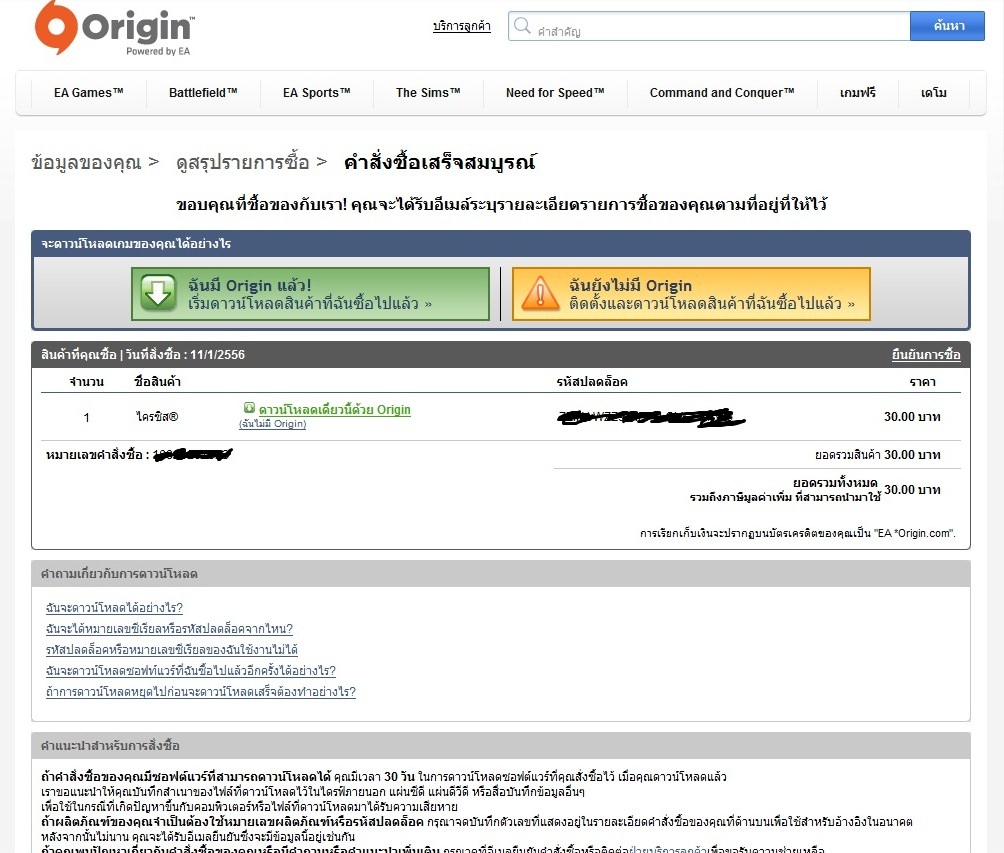1004x853 pixels.
Task: Click the green ฉันมี Origin แล้ว button
Action: pos(310,294)
